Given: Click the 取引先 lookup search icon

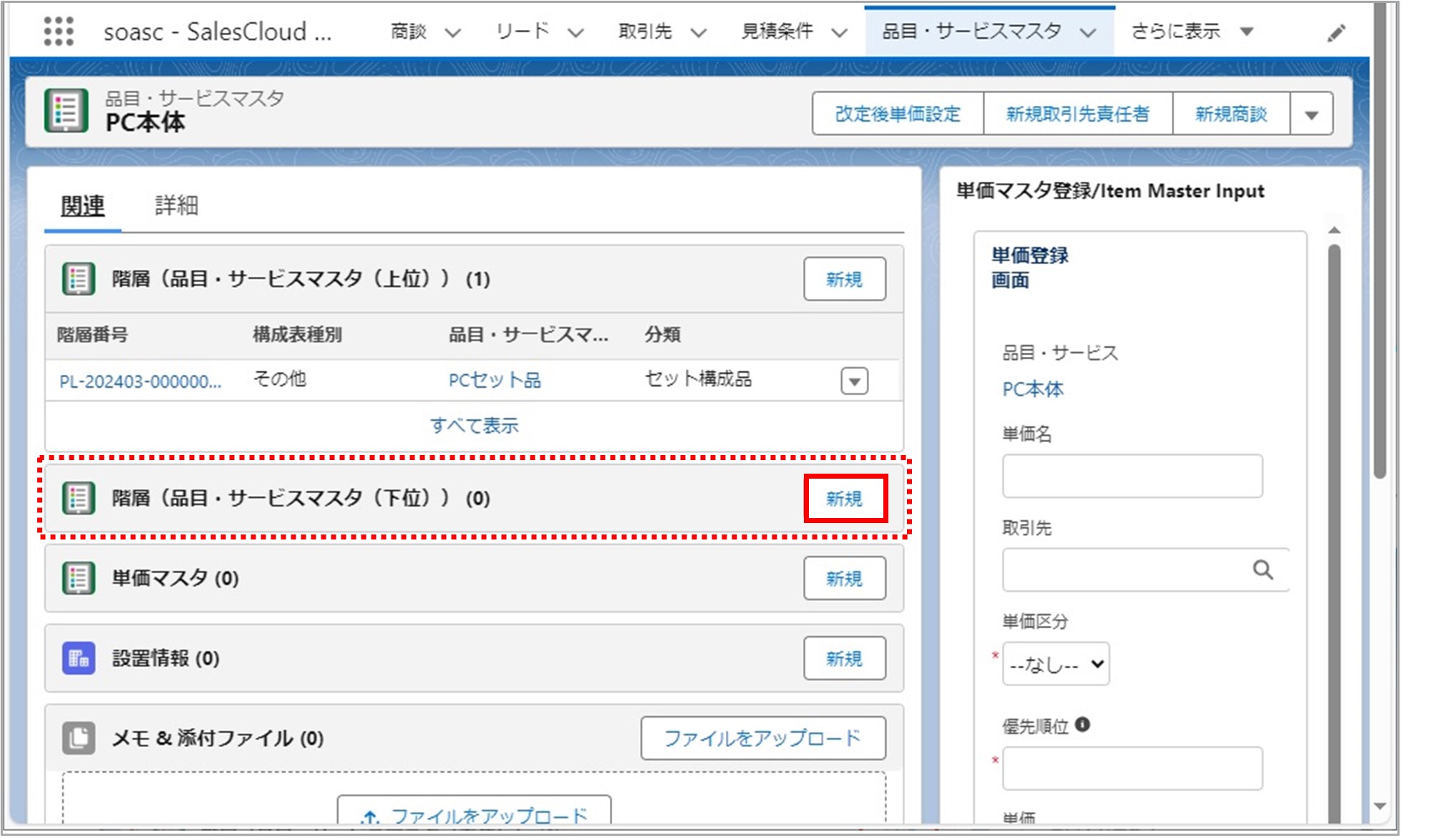Looking at the screenshot, I should pos(1263,570).
